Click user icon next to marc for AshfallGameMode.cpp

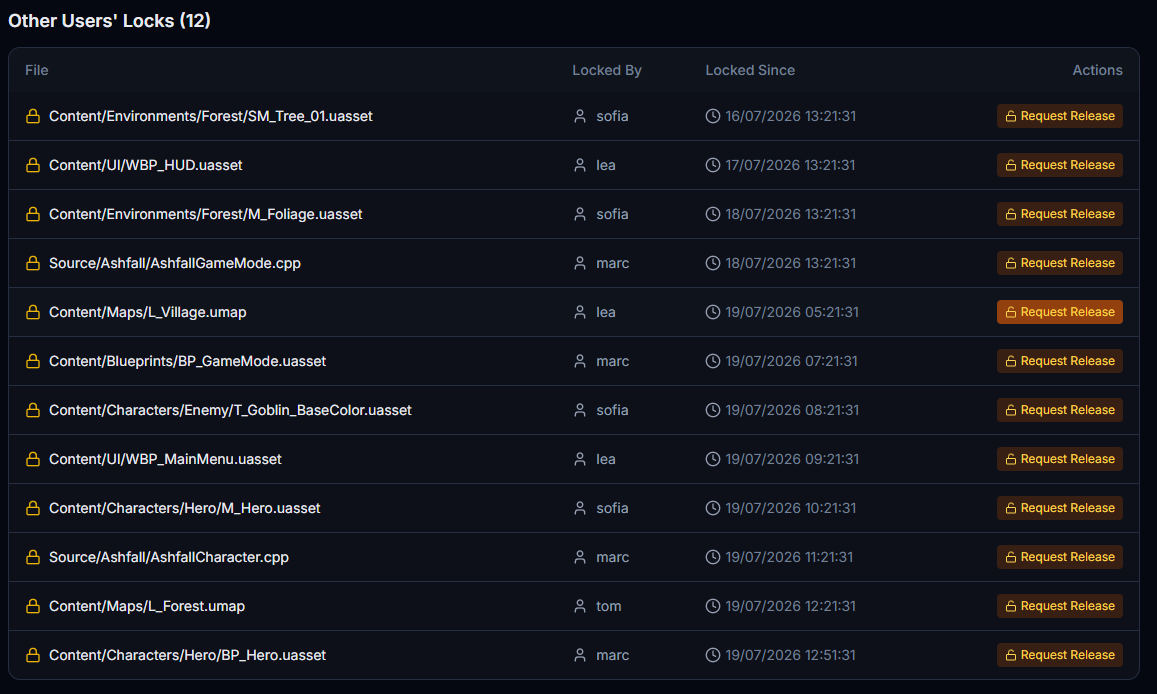(x=580, y=263)
